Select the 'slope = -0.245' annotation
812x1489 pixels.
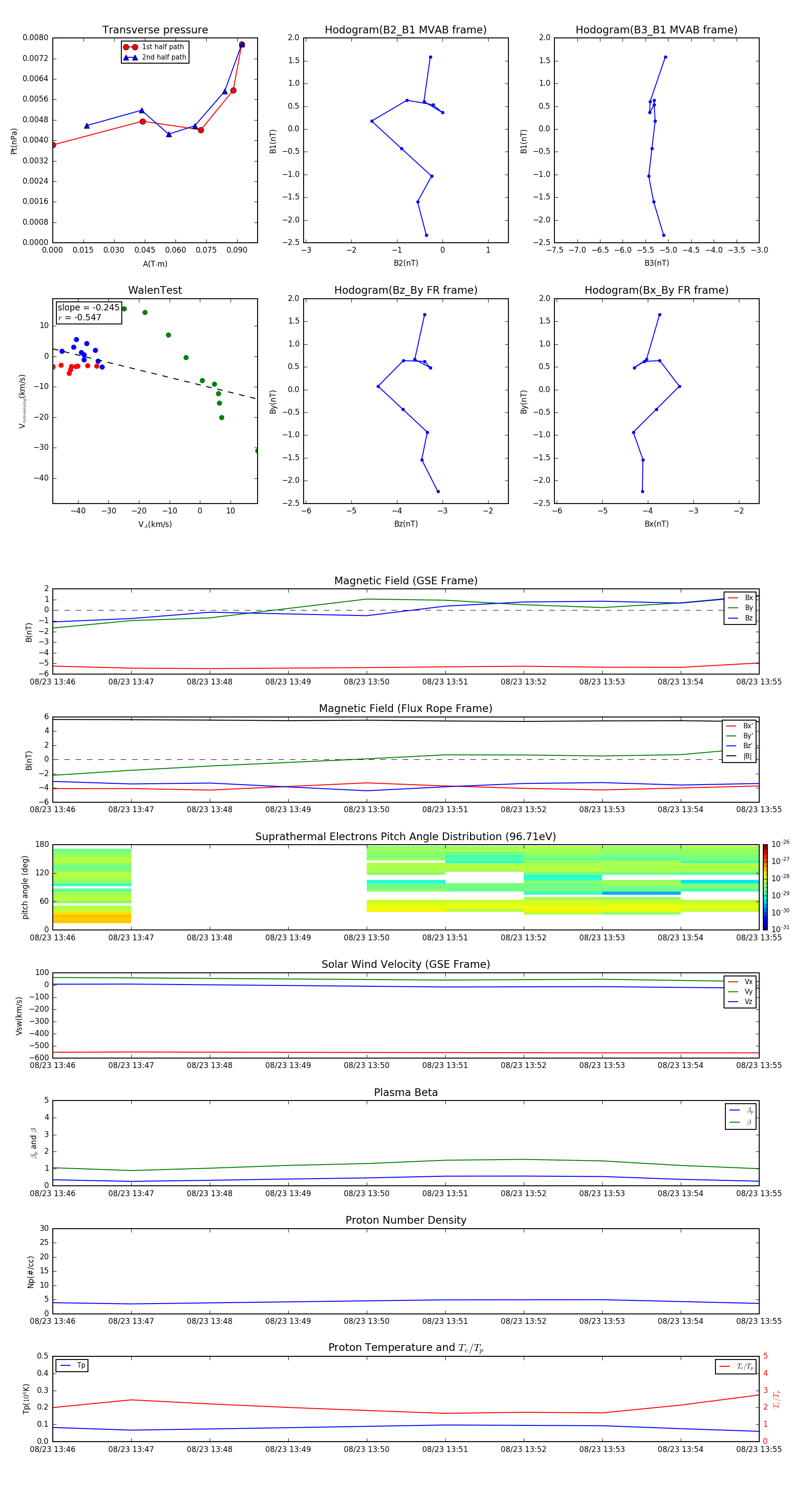(88, 308)
